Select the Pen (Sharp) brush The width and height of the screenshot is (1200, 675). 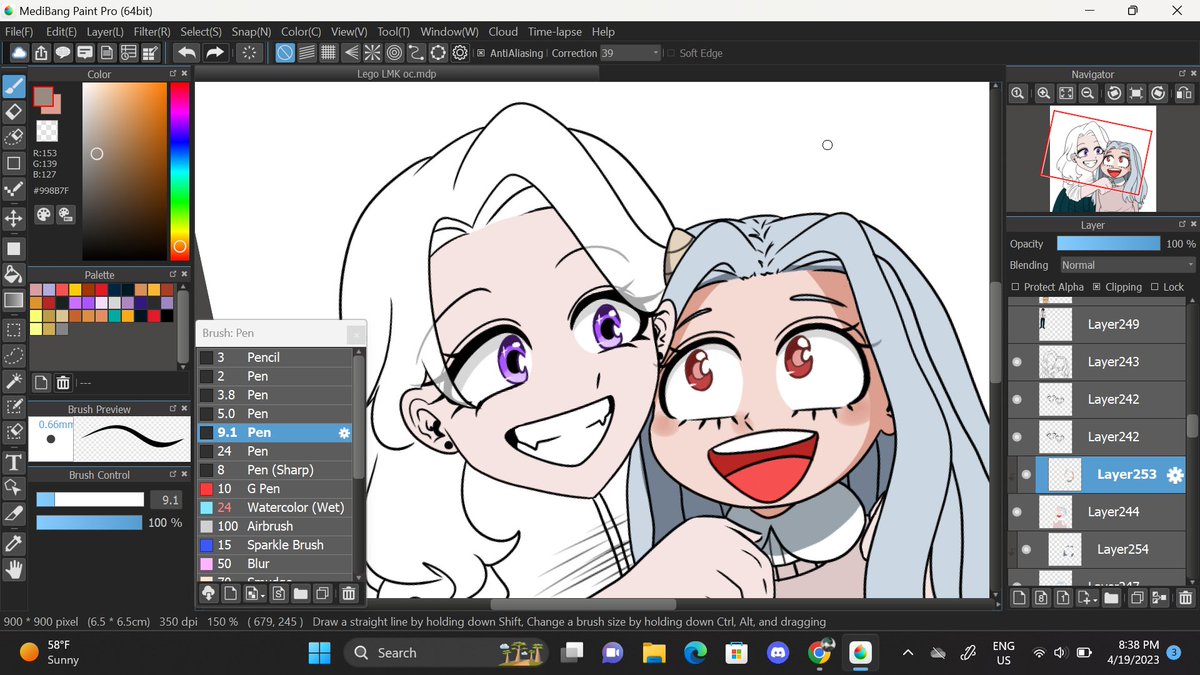click(275, 470)
